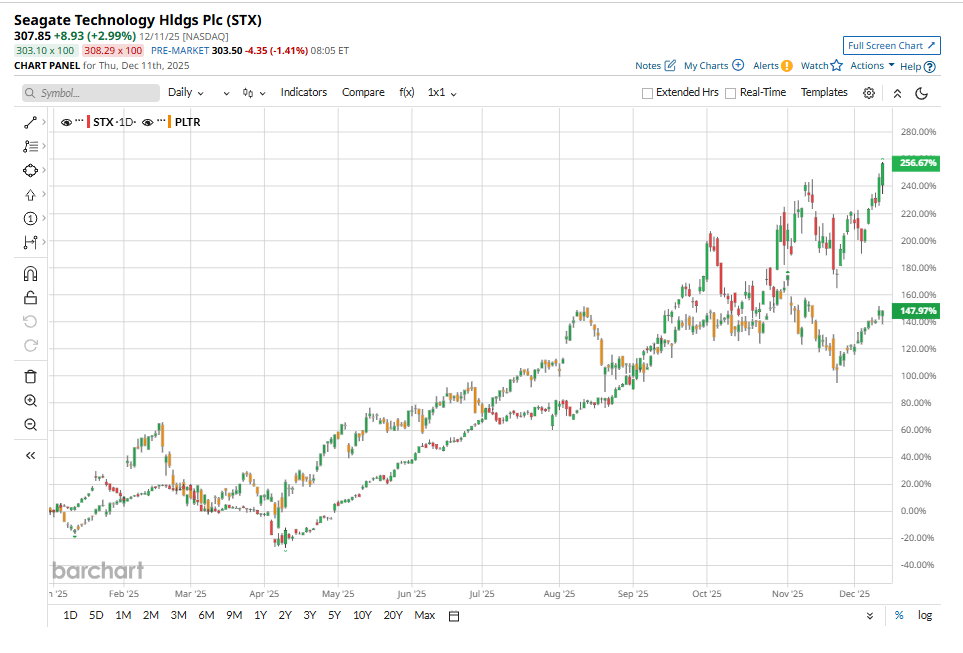Screen dimensions: 963x653
Task: Expand the 1x1 chart layout dropdown
Action: point(442,92)
